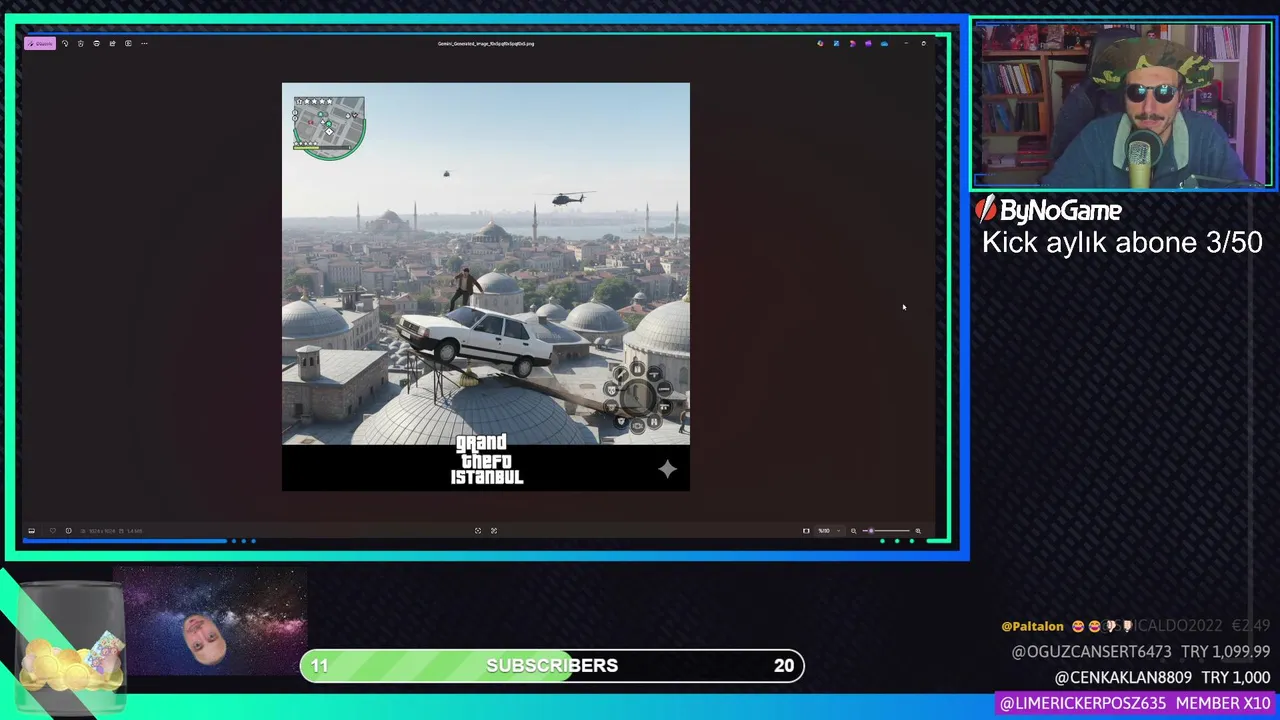
Task: Open the purple Edit (Düzenle) button in Photos
Action: point(40,43)
